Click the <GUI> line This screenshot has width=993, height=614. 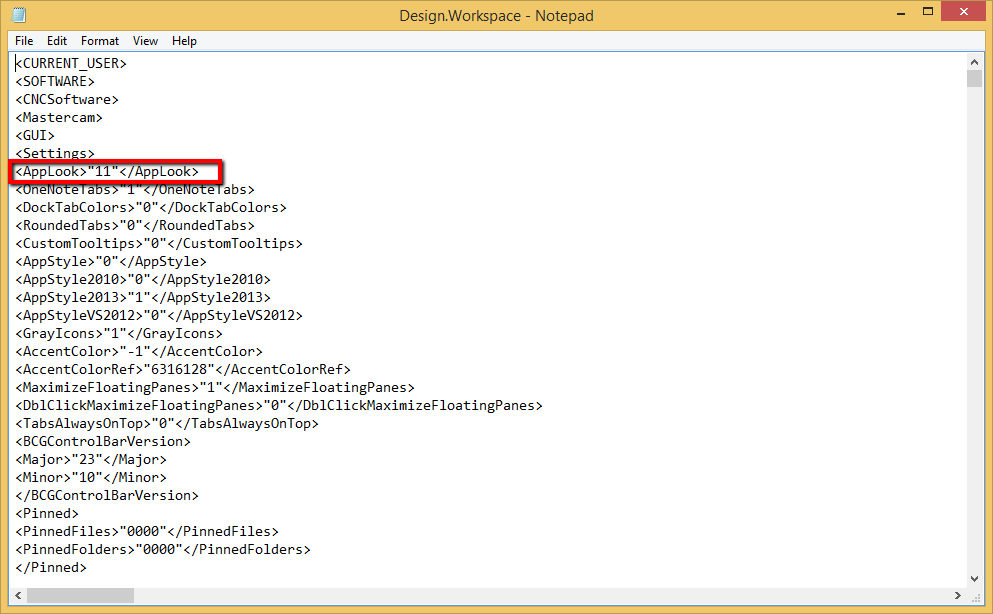35,135
